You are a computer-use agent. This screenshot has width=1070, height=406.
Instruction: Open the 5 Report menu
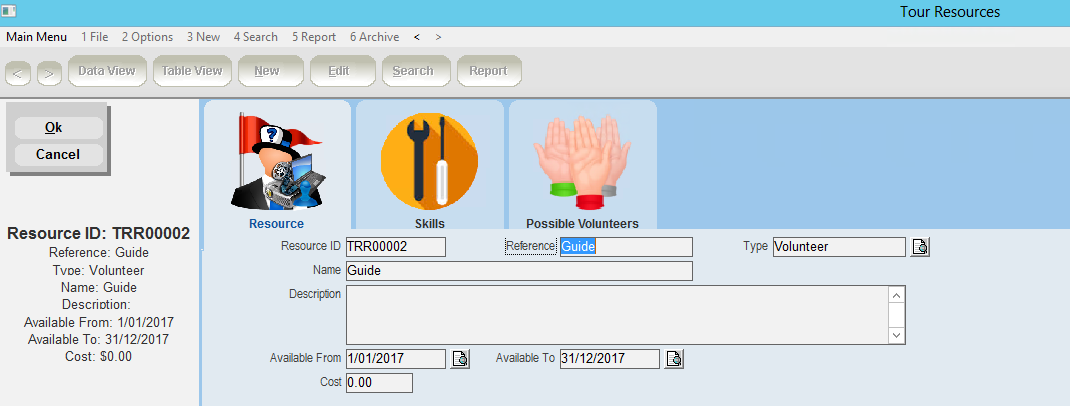tap(314, 37)
